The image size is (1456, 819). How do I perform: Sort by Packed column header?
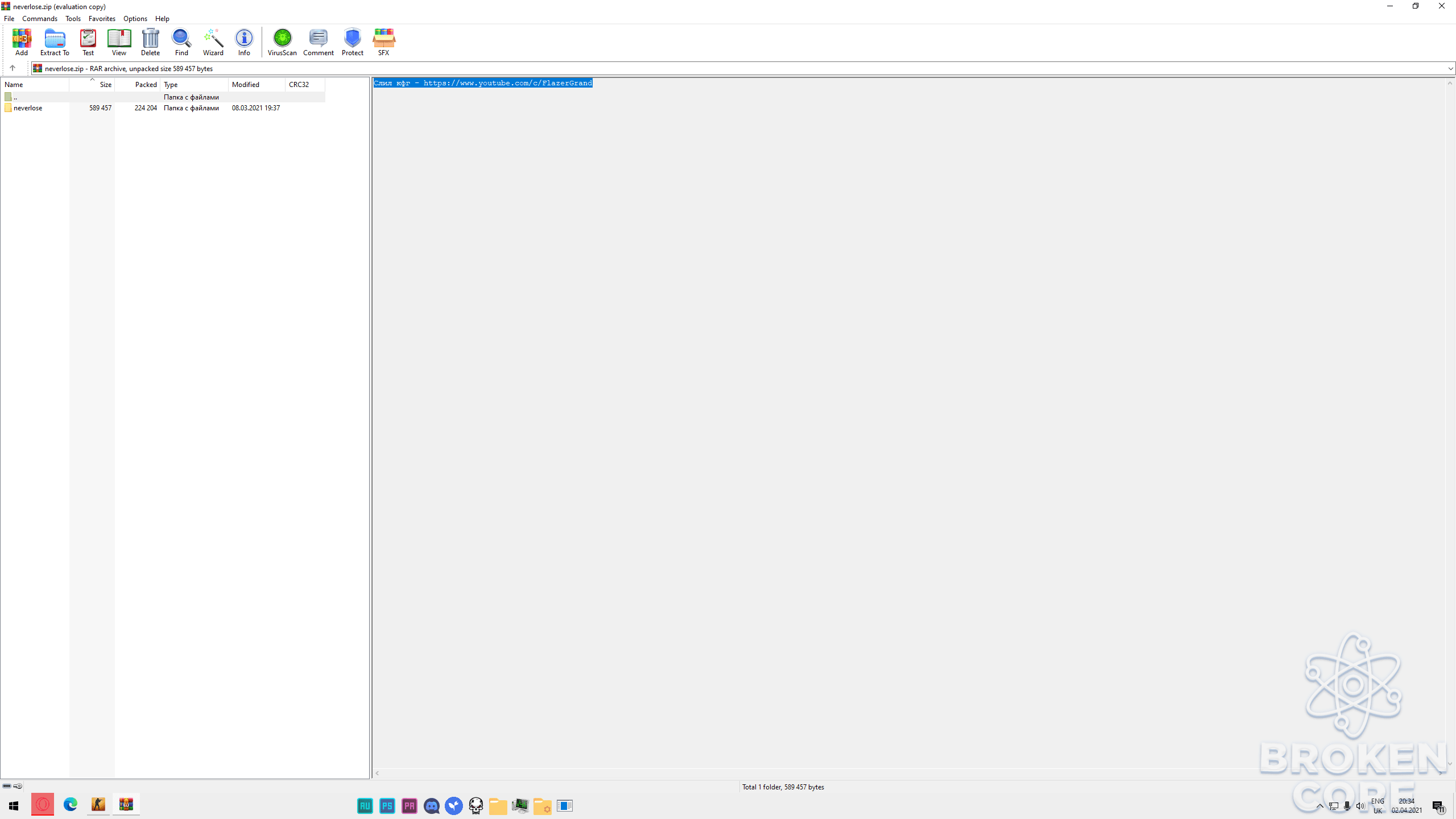click(x=138, y=84)
